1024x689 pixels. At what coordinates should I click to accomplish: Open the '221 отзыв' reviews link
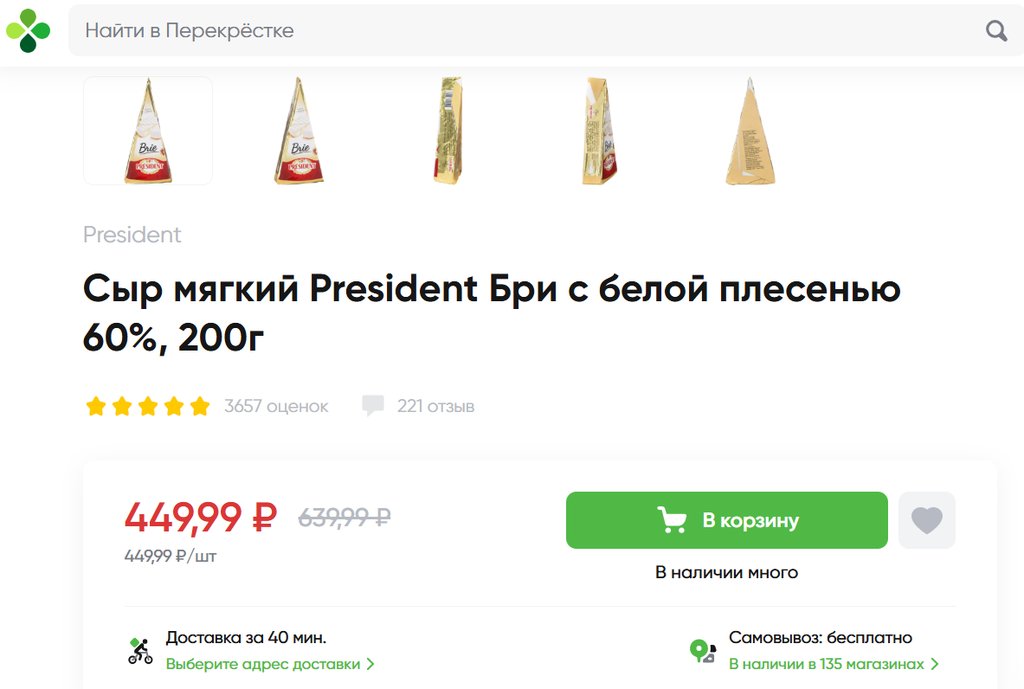click(x=435, y=406)
